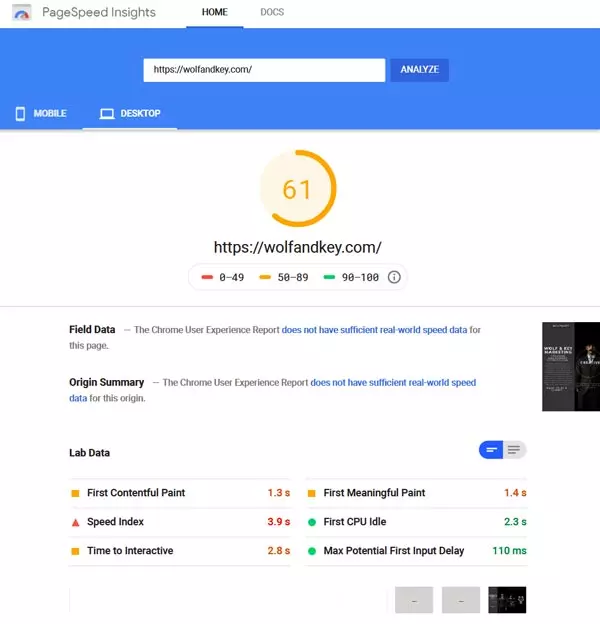600x624 pixels.
Task: Click the score legend info icon
Action: tap(394, 277)
